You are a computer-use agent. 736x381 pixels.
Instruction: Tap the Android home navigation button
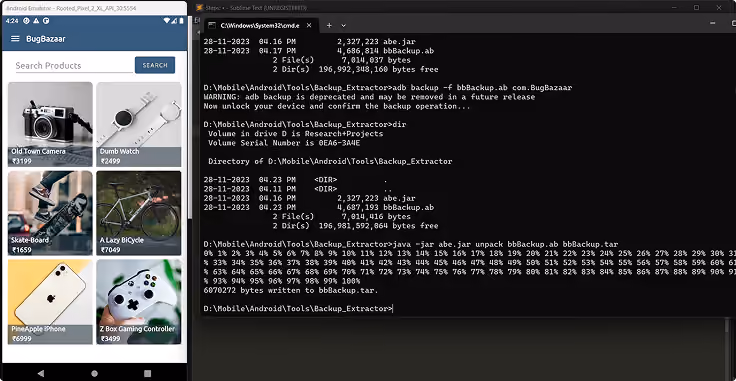click(x=94, y=373)
